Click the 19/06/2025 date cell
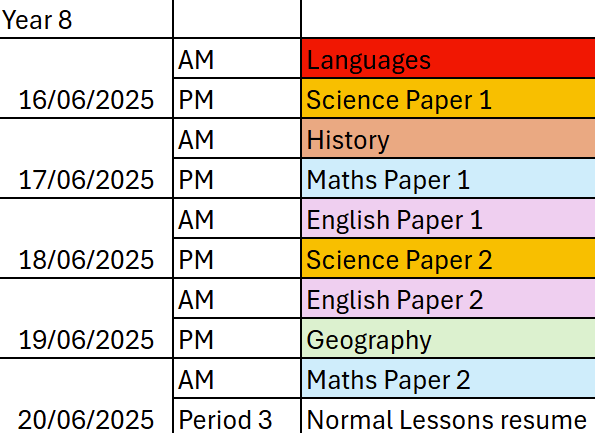 (86, 318)
